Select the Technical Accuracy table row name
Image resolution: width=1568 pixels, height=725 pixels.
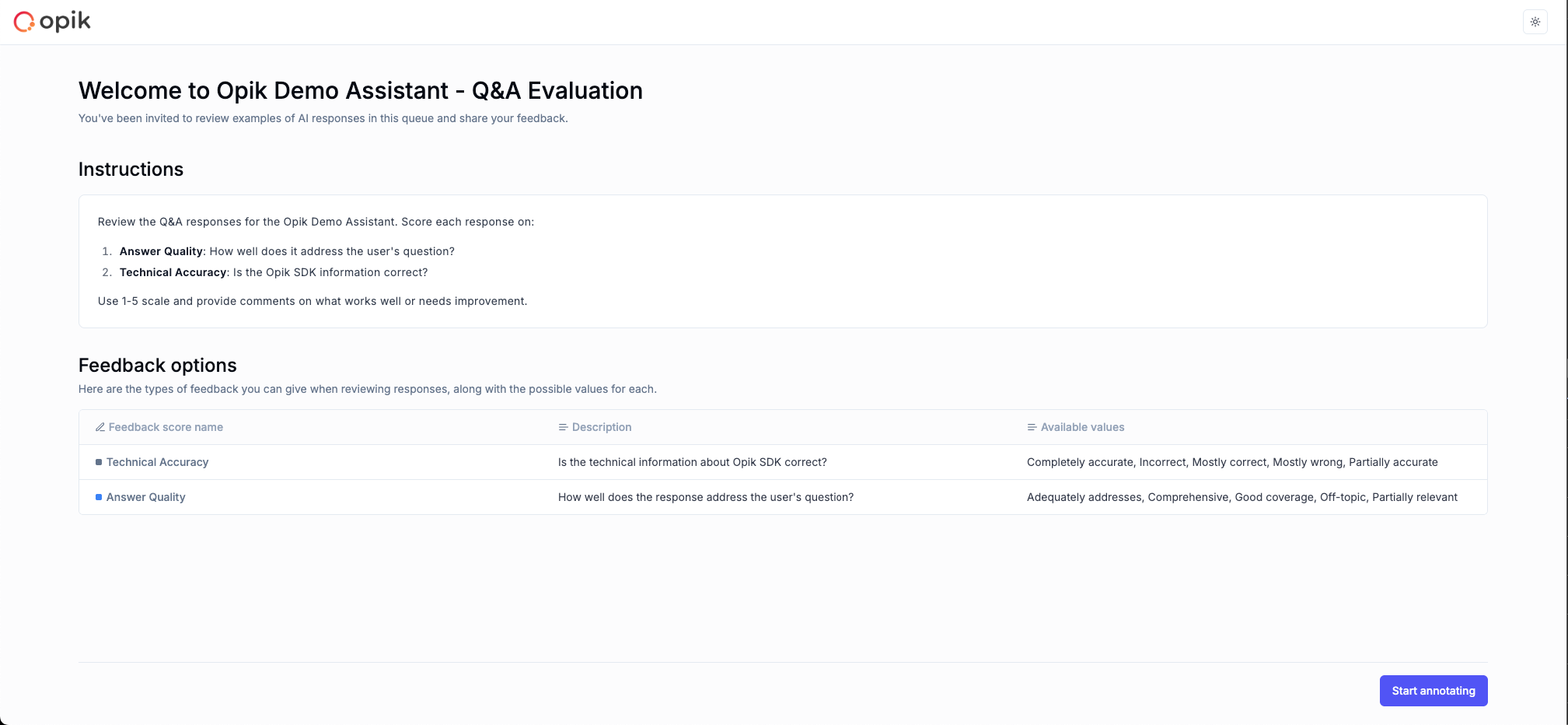pos(157,462)
